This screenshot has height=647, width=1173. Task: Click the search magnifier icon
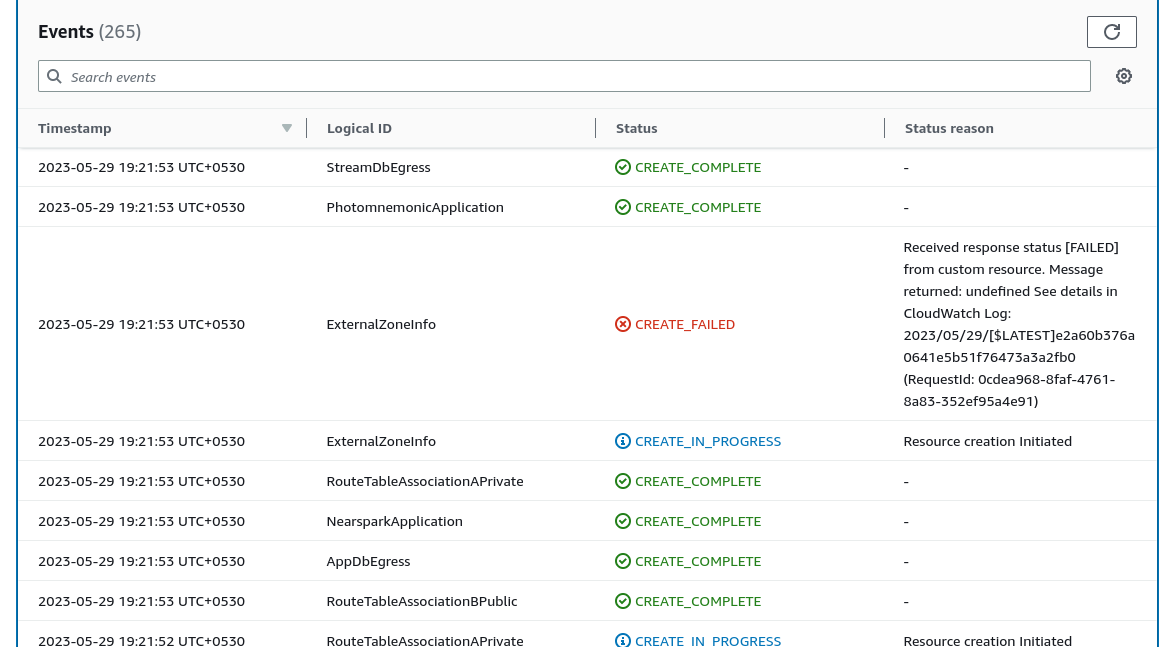pos(55,76)
